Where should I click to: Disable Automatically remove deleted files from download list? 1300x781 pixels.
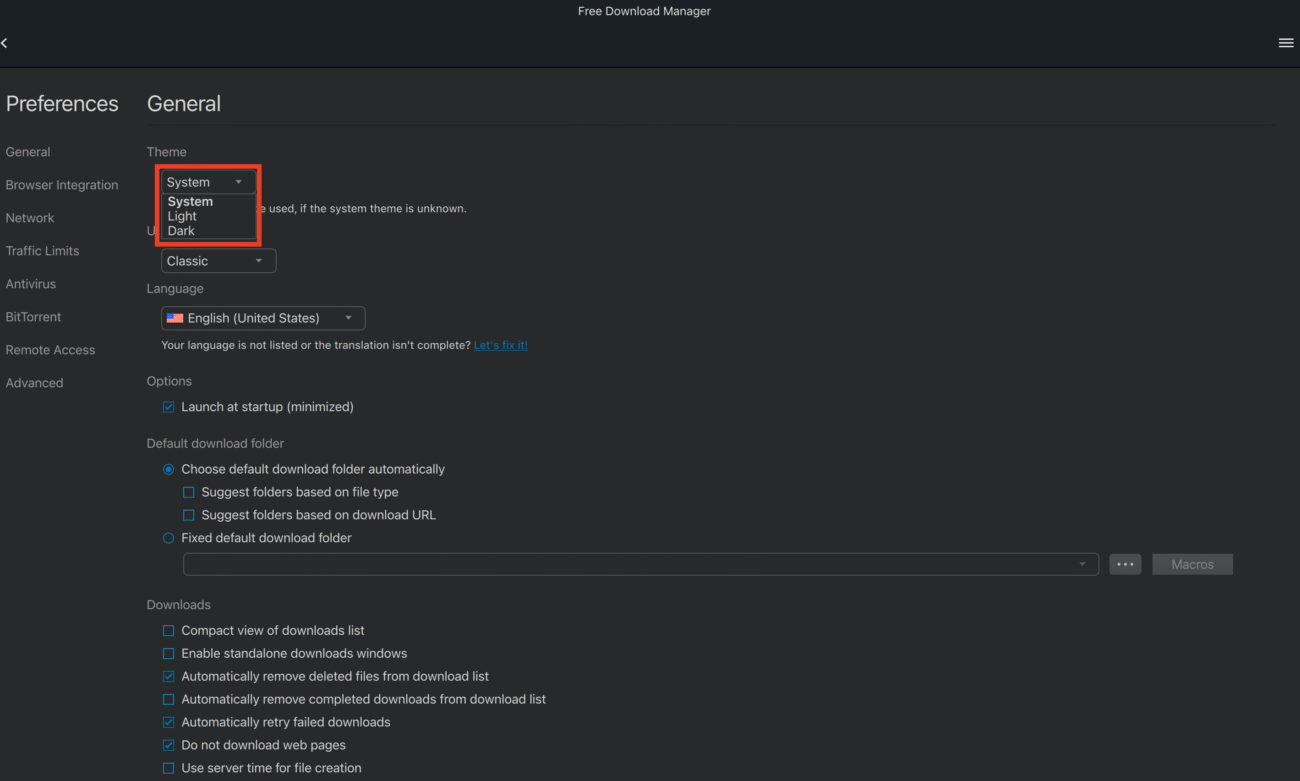(168, 676)
